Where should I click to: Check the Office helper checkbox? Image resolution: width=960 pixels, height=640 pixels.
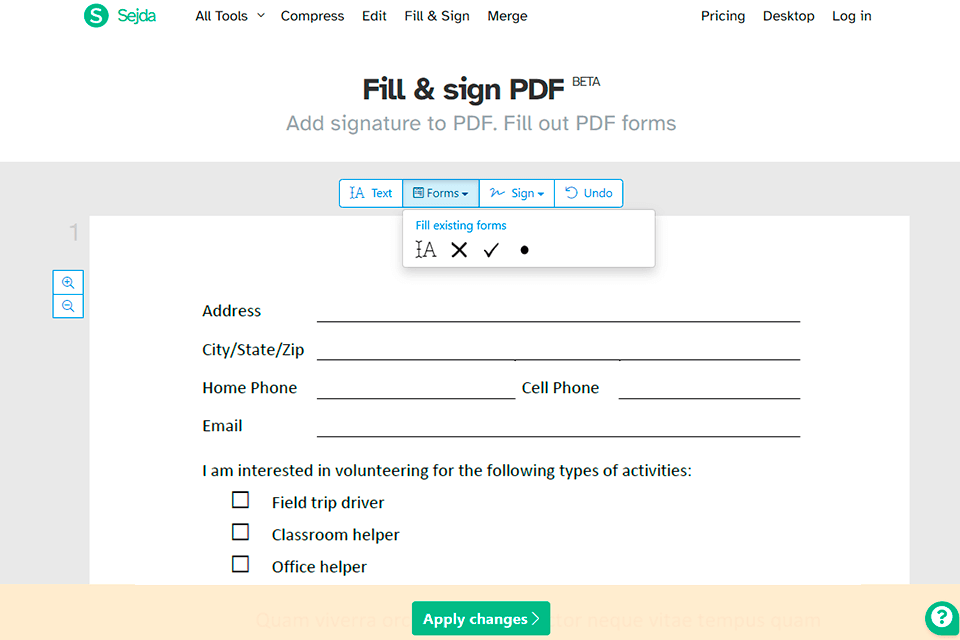pyautogui.click(x=240, y=563)
